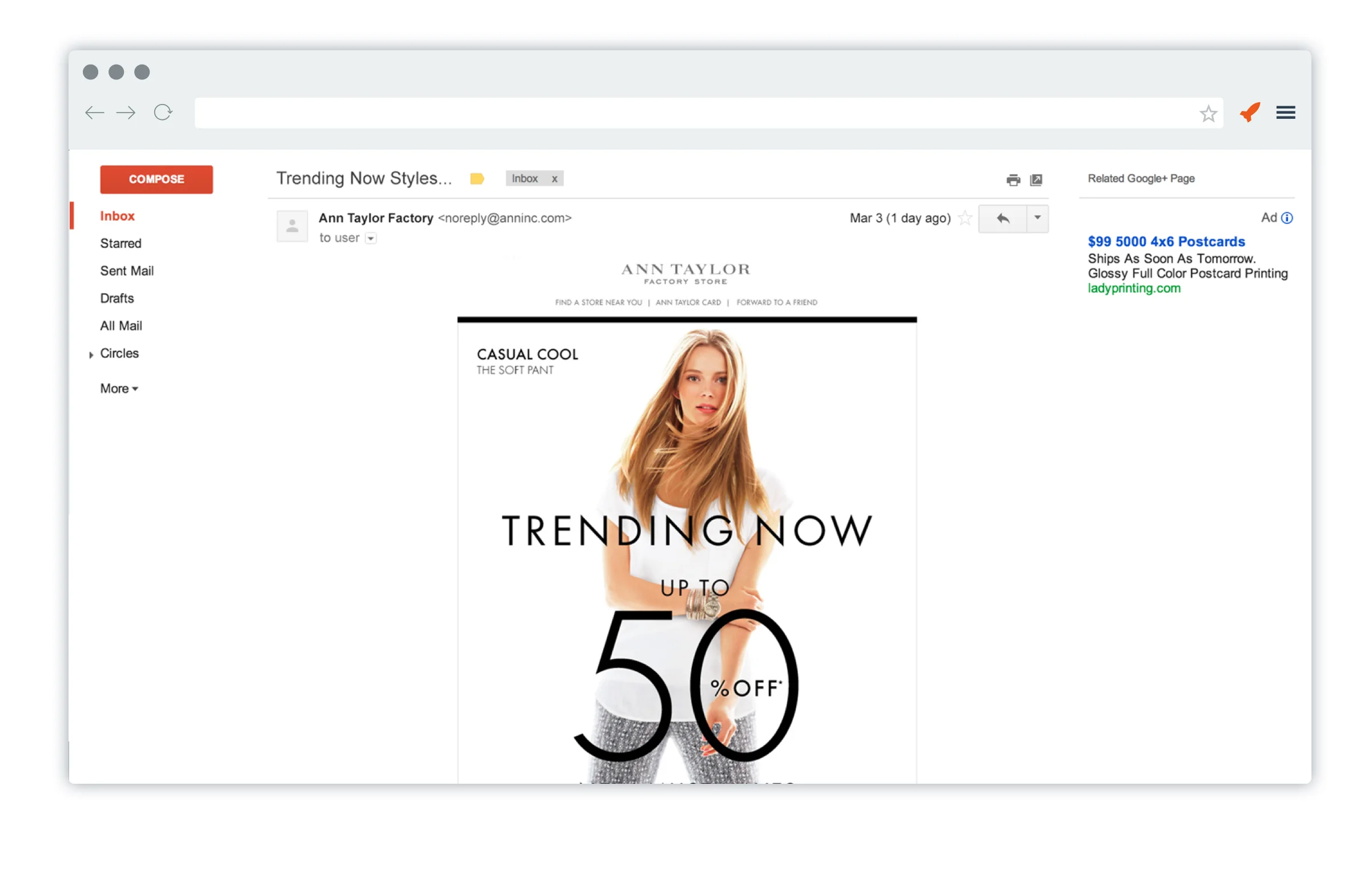Bookmark the page with the address bar star
This screenshot has height=890, width=1372.
[x=1208, y=114]
